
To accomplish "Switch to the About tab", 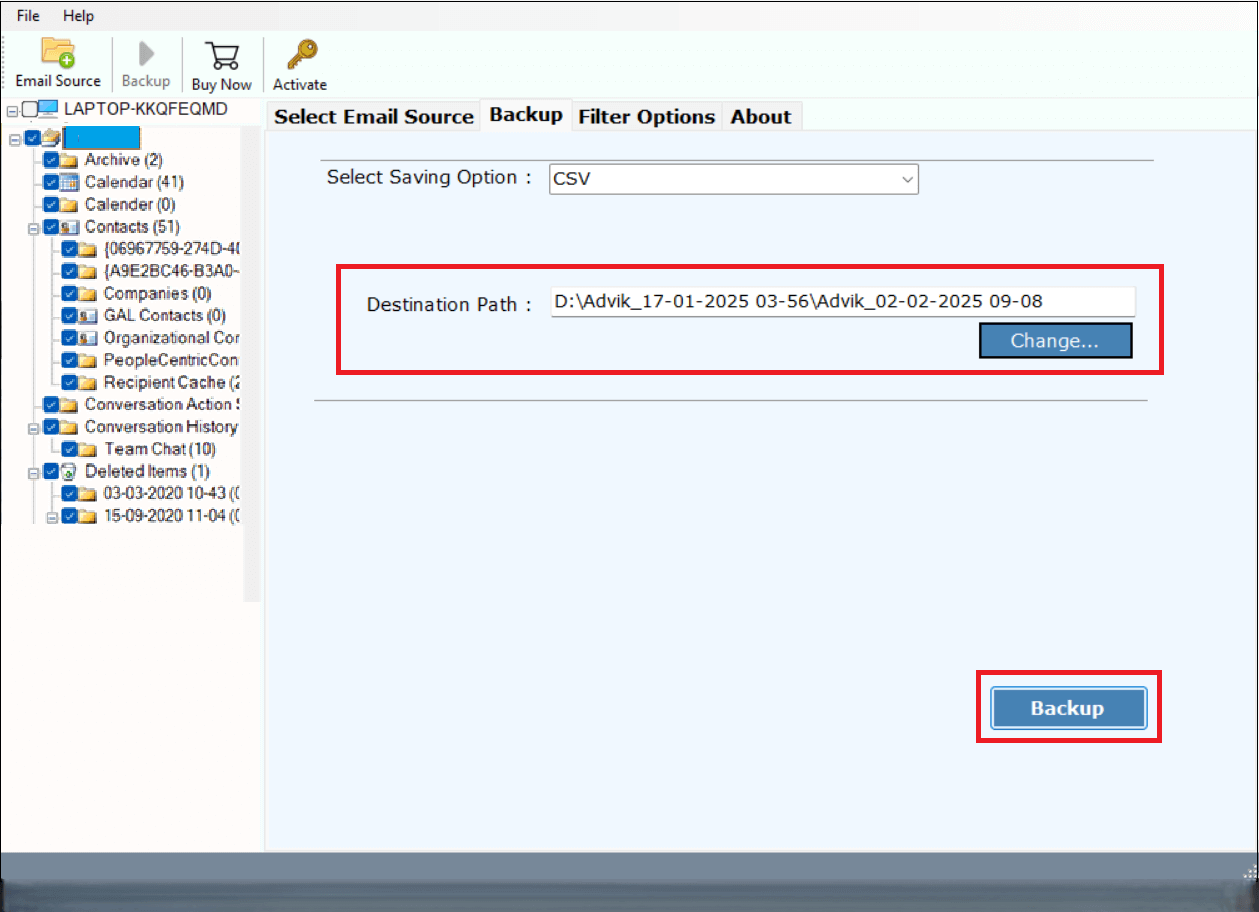I will 761,116.
